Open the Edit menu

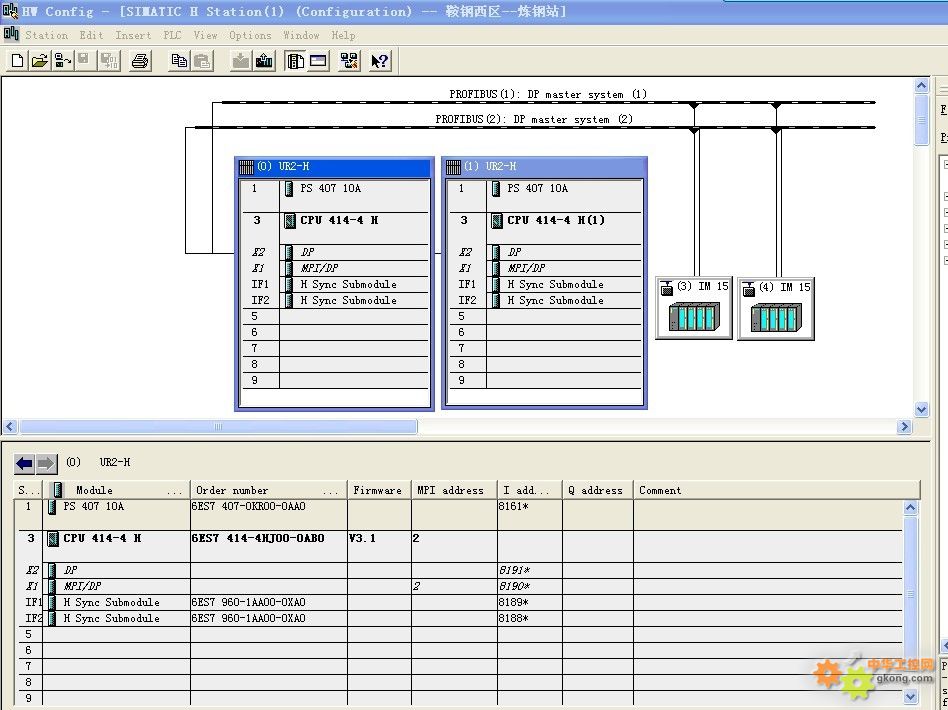(91, 35)
